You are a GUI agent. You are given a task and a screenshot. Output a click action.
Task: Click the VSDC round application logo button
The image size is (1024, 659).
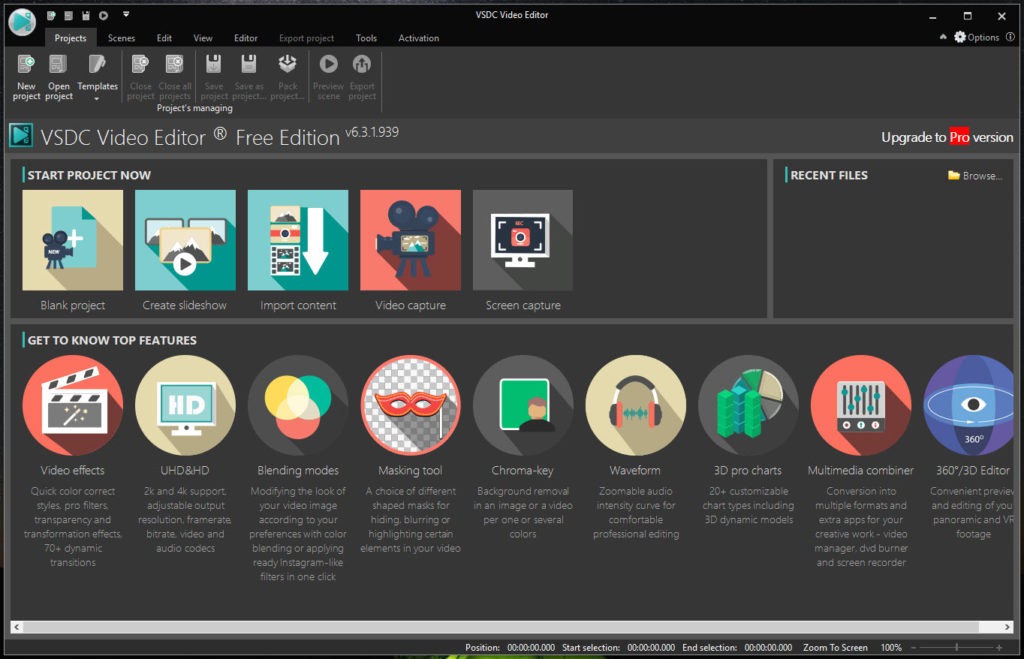pyautogui.click(x=22, y=22)
